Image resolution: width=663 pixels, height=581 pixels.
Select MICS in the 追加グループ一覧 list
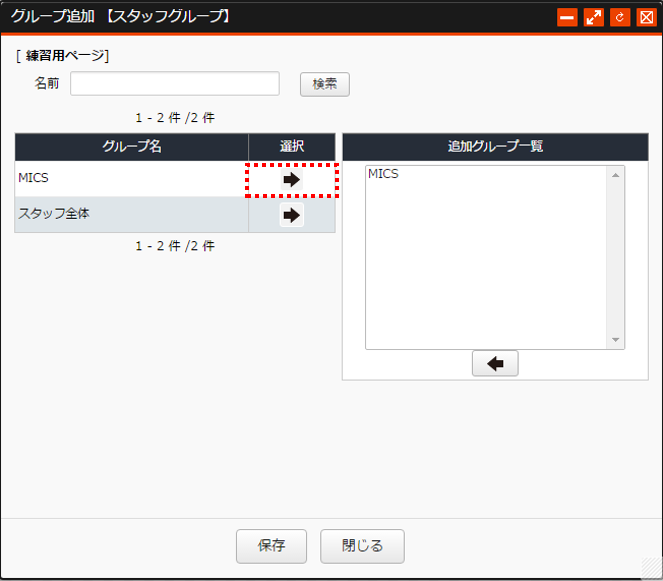click(x=383, y=174)
